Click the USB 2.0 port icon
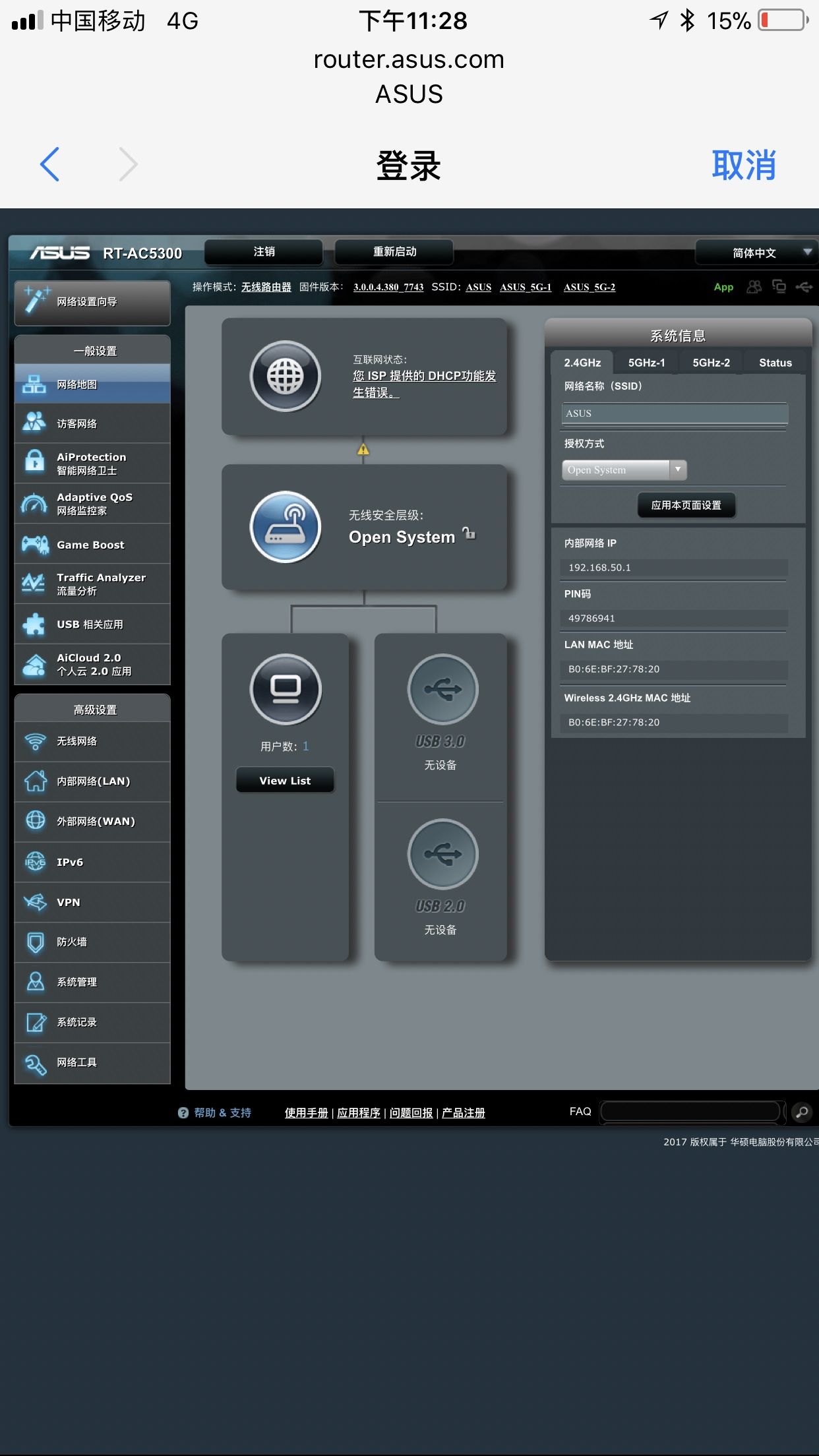Screen dimensions: 819x1456 [x=442, y=855]
